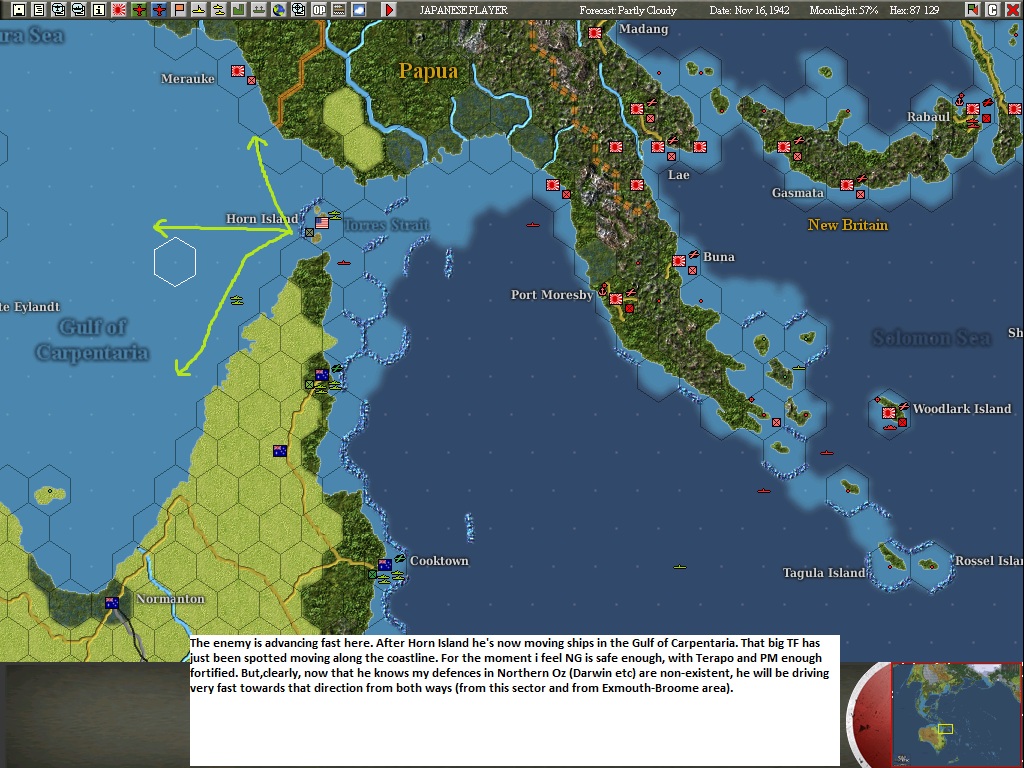
Task: Click the OP toolbar button
Action: point(319,10)
